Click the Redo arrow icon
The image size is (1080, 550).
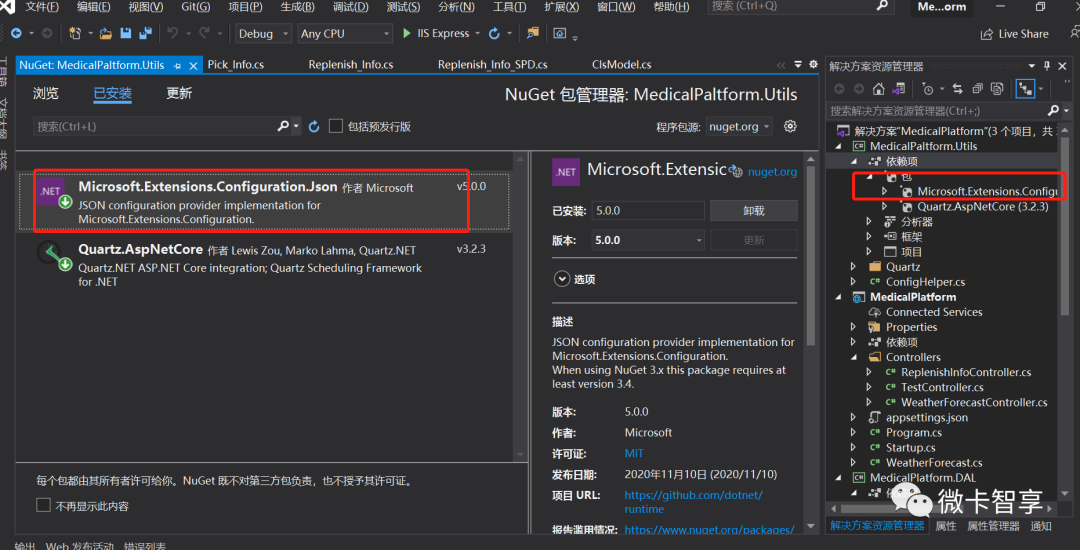pyautogui.click(x=205, y=33)
